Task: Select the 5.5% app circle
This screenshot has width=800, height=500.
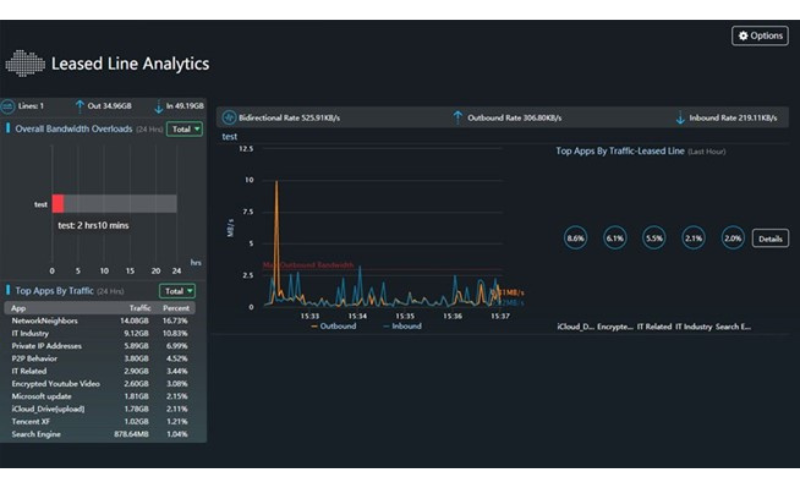Action: 654,238
